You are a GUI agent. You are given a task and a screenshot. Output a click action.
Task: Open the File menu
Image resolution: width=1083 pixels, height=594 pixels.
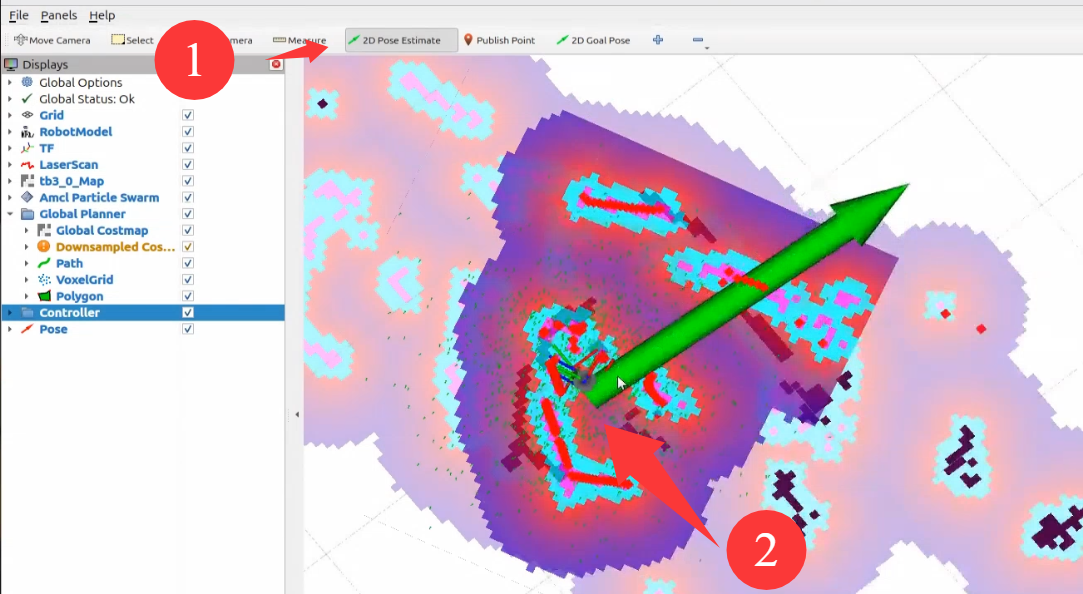[x=18, y=16]
